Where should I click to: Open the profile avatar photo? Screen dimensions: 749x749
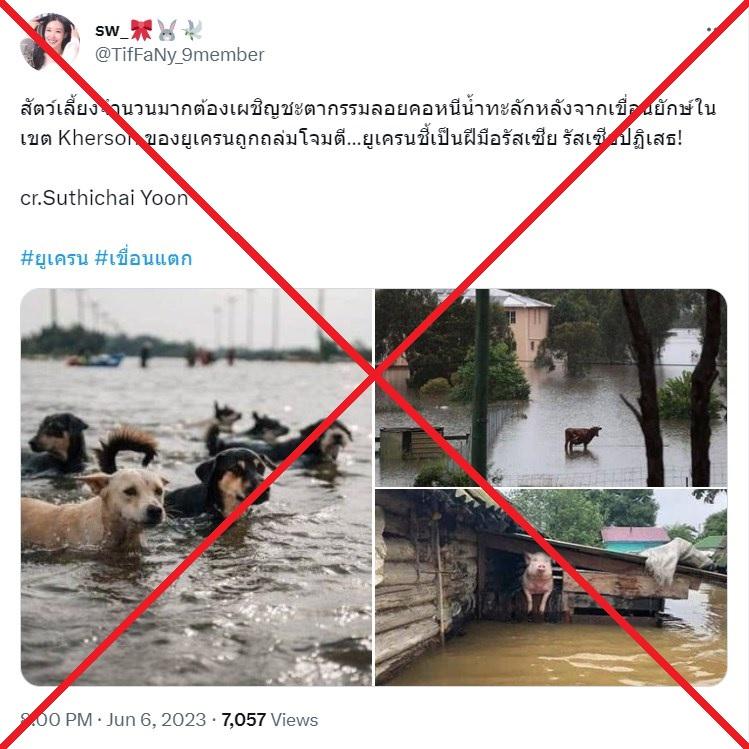point(49,42)
